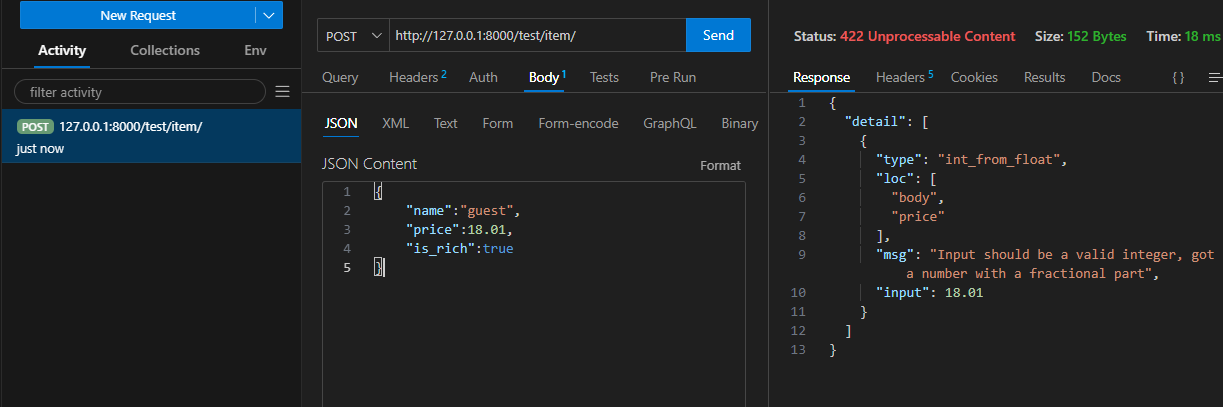Switch body type to GraphQL
1223x407 pixels.
[670, 124]
